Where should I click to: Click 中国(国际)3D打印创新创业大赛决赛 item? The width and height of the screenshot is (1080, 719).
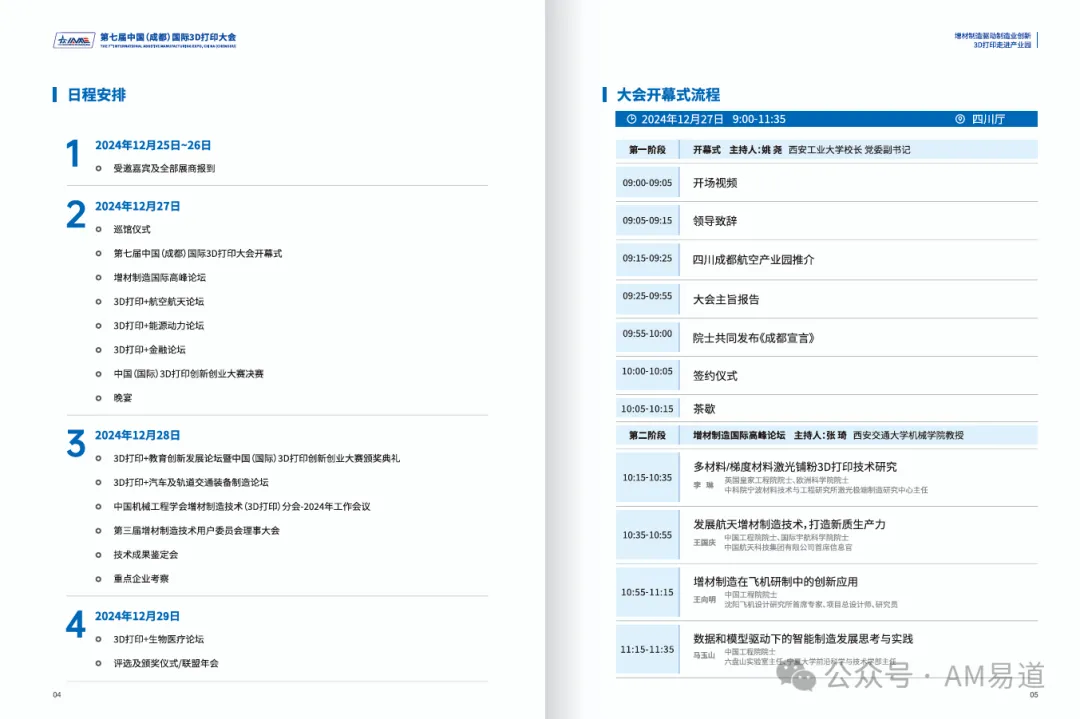pos(189,374)
